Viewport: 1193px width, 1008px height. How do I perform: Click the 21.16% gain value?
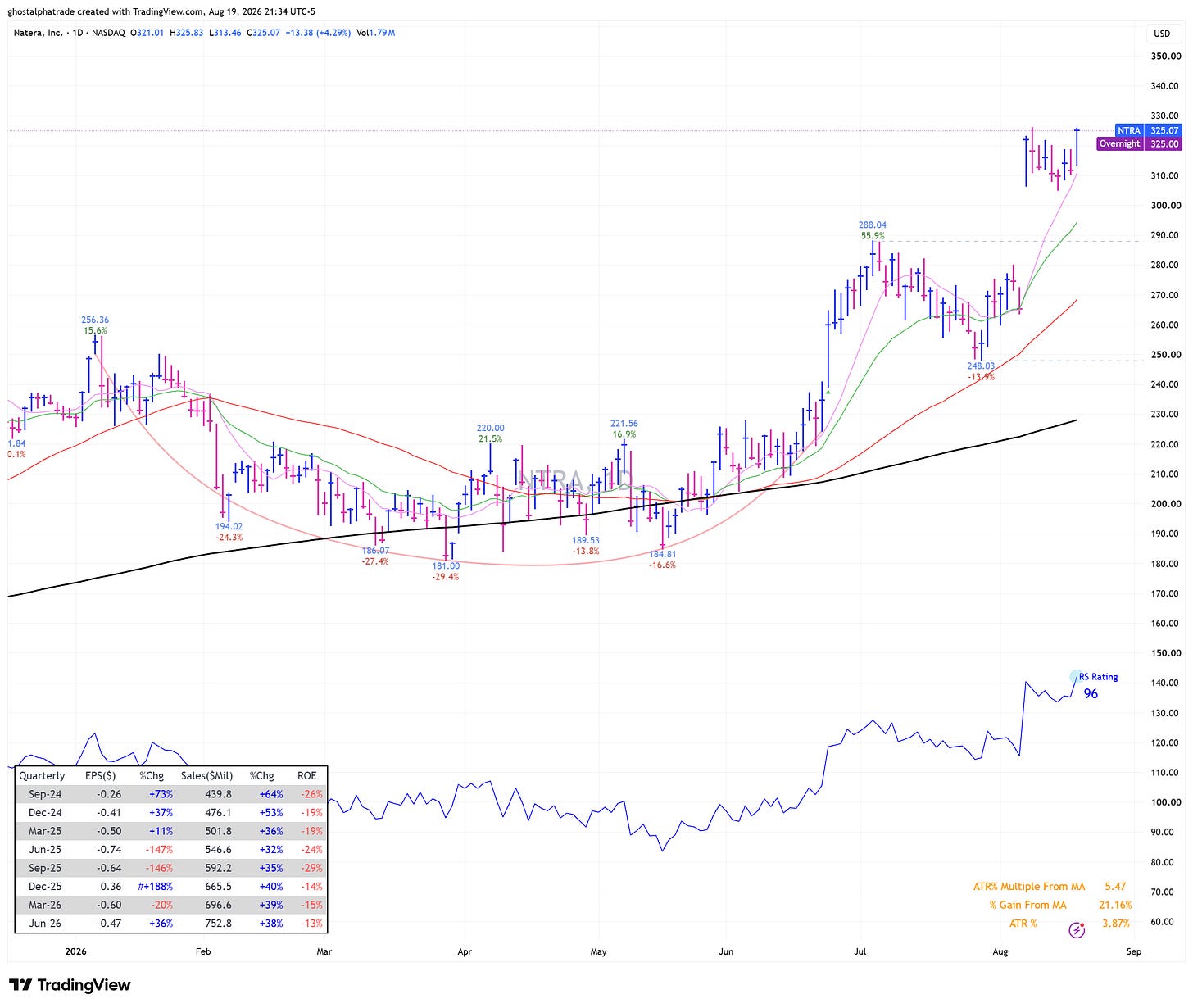coord(1115,905)
